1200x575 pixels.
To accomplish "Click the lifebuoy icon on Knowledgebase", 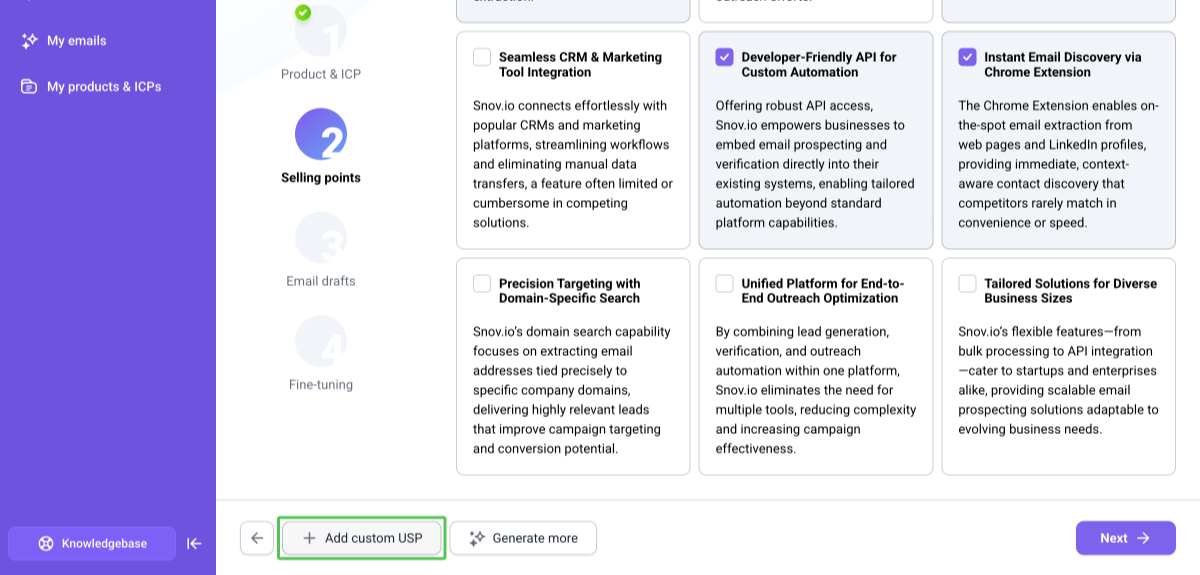I will [46, 544].
